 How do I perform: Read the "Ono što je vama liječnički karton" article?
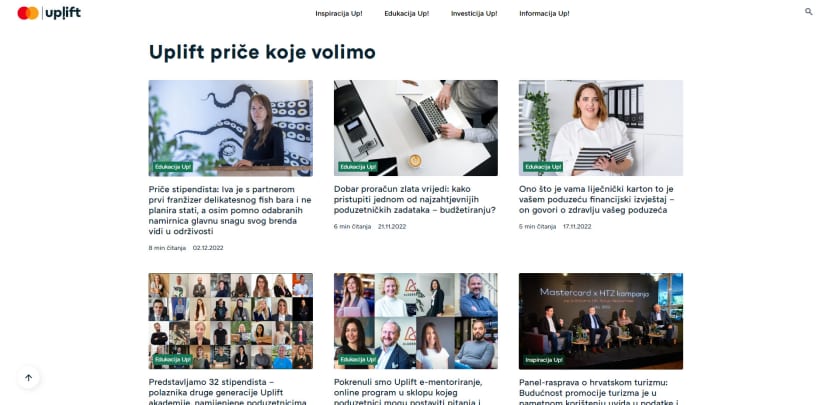click(597, 200)
